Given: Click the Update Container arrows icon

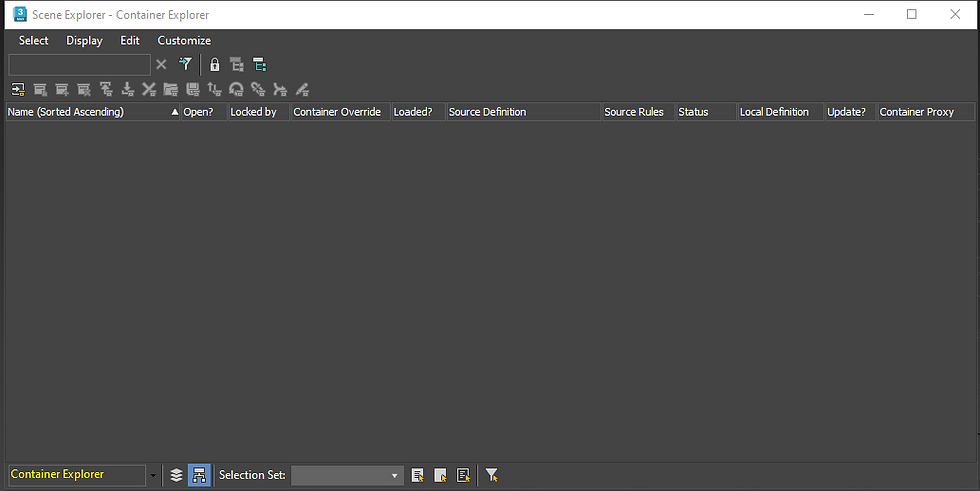Looking at the screenshot, I should (x=214, y=89).
